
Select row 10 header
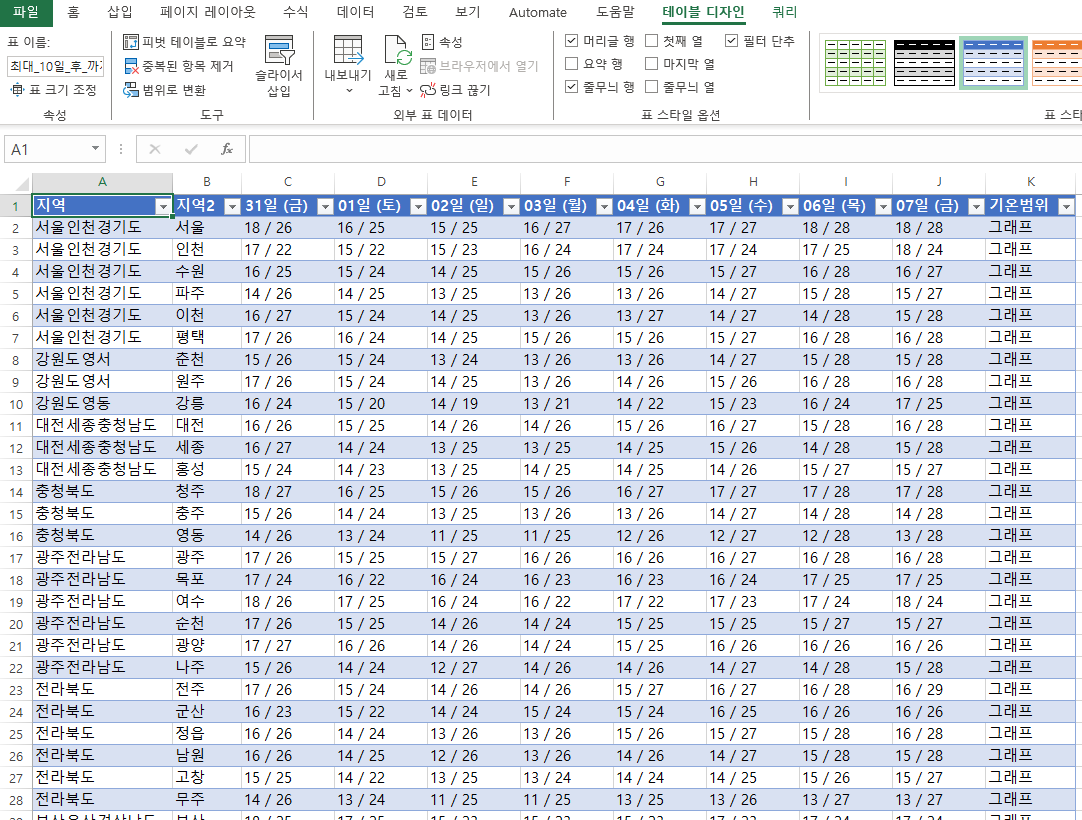pos(16,404)
